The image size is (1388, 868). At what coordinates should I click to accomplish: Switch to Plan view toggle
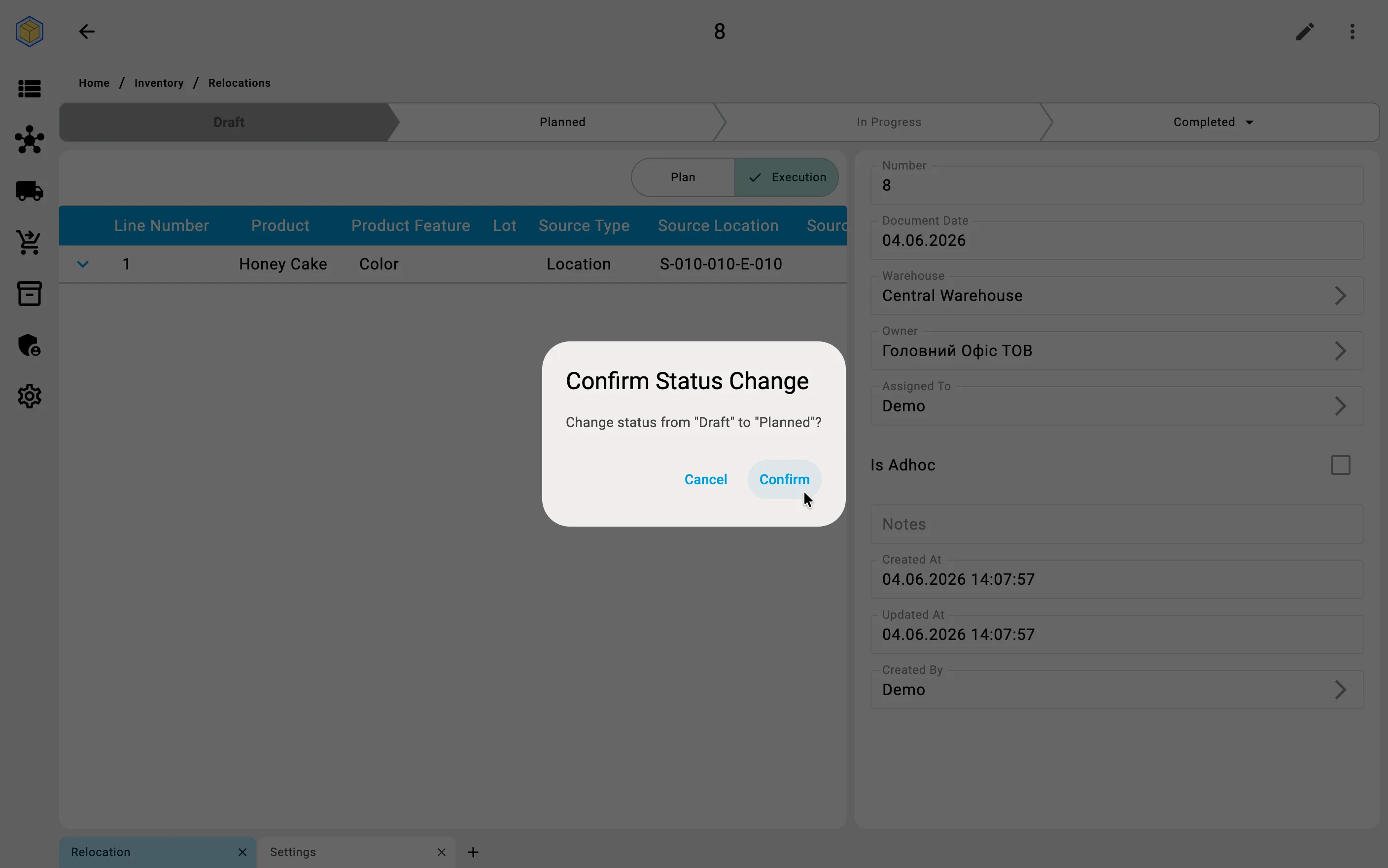[683, 177]
